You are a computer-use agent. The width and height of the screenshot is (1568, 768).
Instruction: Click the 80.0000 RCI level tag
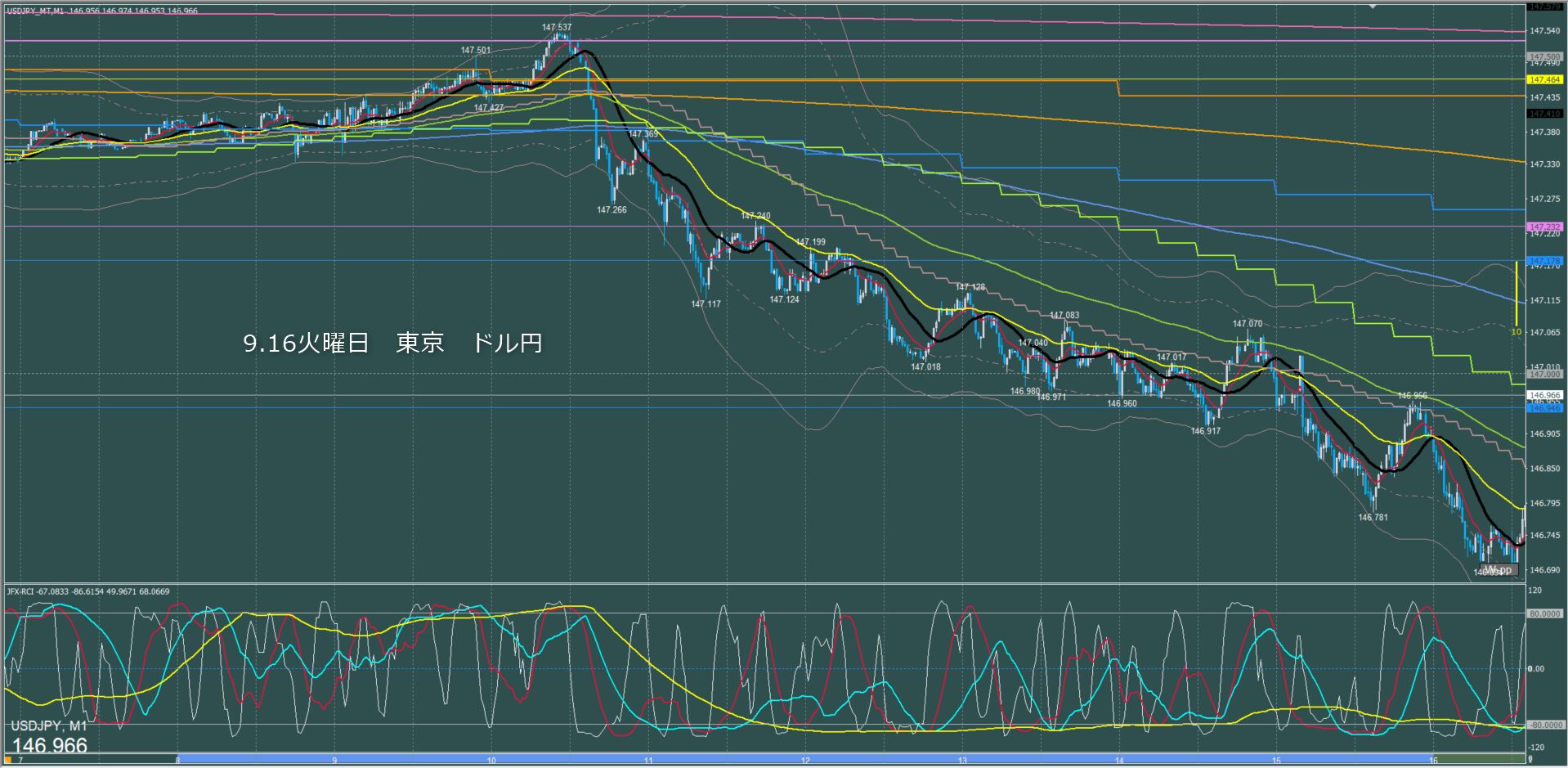coord(1544,613)
